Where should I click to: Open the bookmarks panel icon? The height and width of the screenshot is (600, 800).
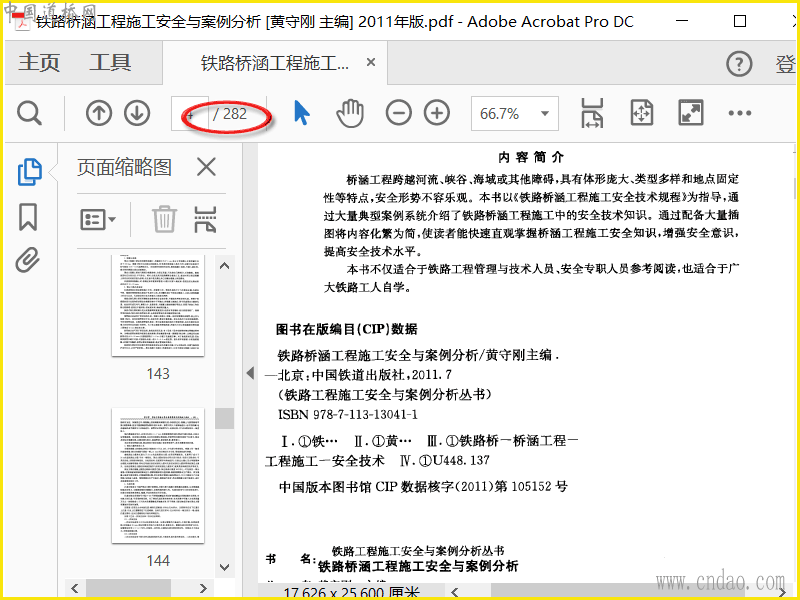pos(28,217)
